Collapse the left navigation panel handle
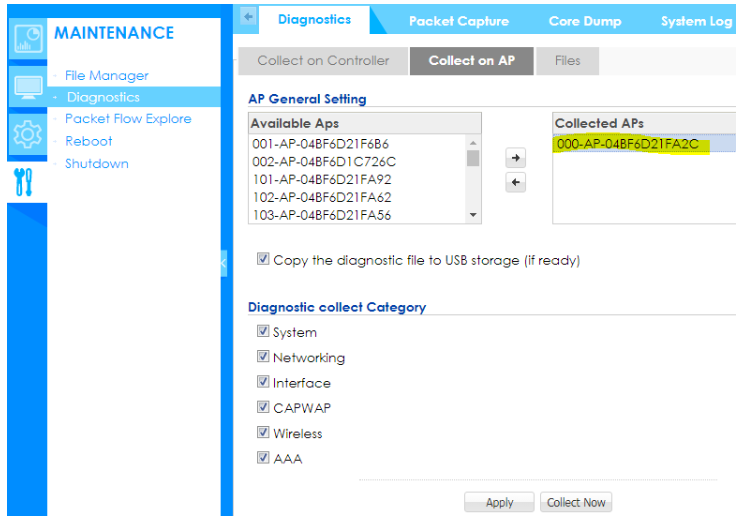Viewport: 742px width, 524px height. point(224,262)
